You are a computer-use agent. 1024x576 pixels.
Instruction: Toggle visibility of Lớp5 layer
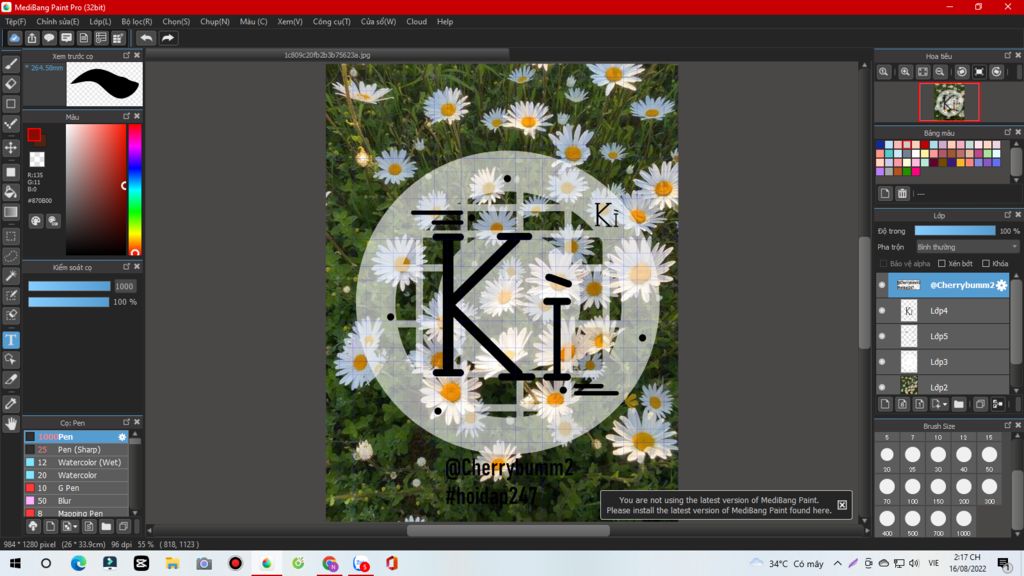click(882, 336)
